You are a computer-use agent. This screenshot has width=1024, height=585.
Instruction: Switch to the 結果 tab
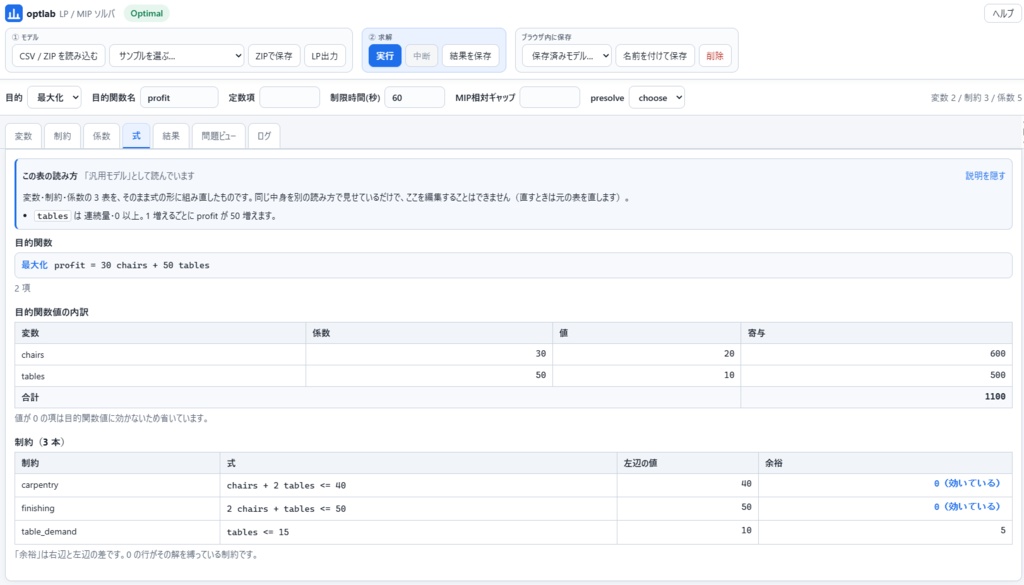tap(171, 136)
